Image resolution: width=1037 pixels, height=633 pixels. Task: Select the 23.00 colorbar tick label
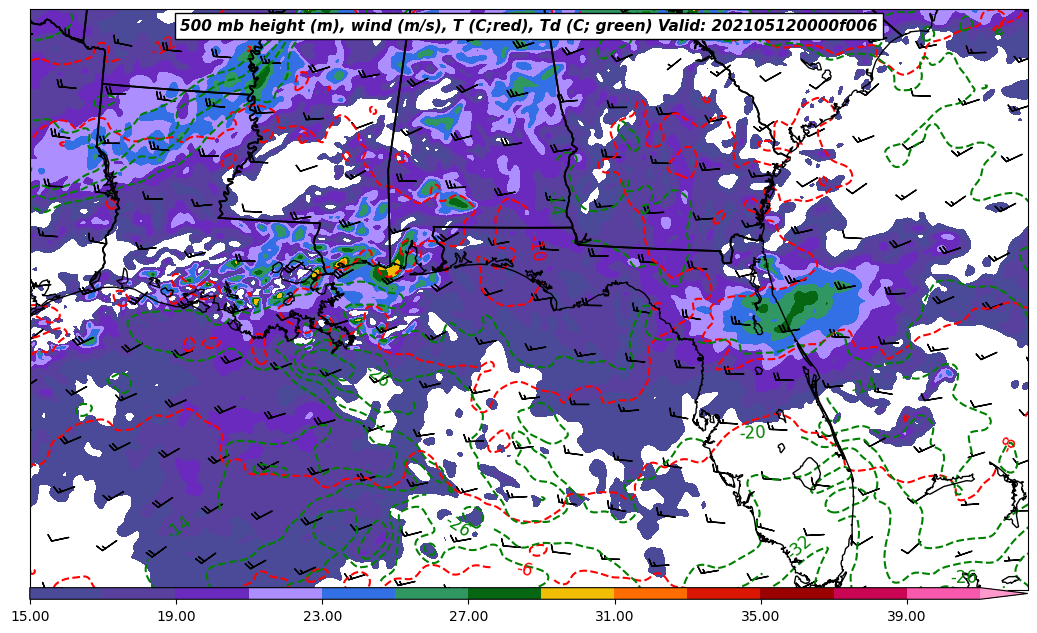pos(322,617)
